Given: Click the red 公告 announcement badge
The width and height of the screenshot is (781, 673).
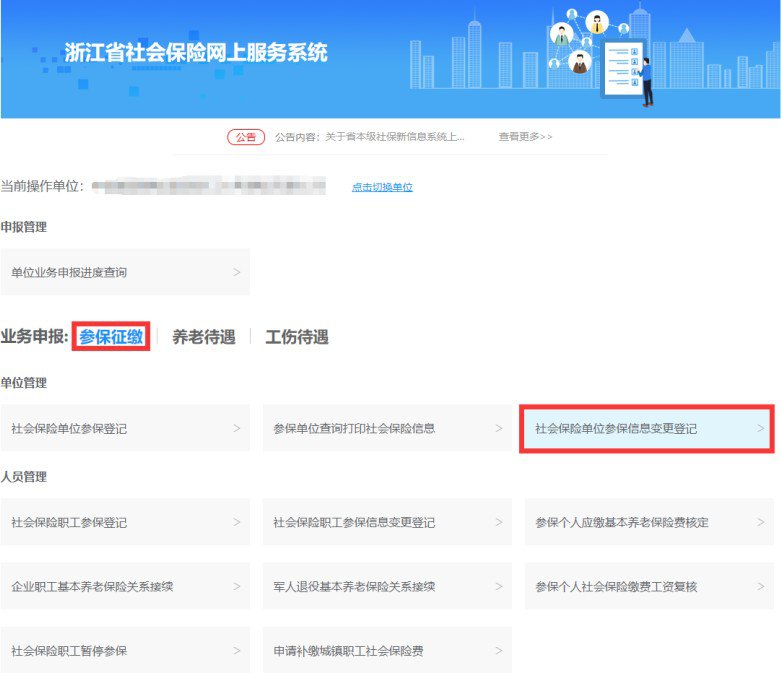Looking at the screenshot, I should tap(245, 137).
